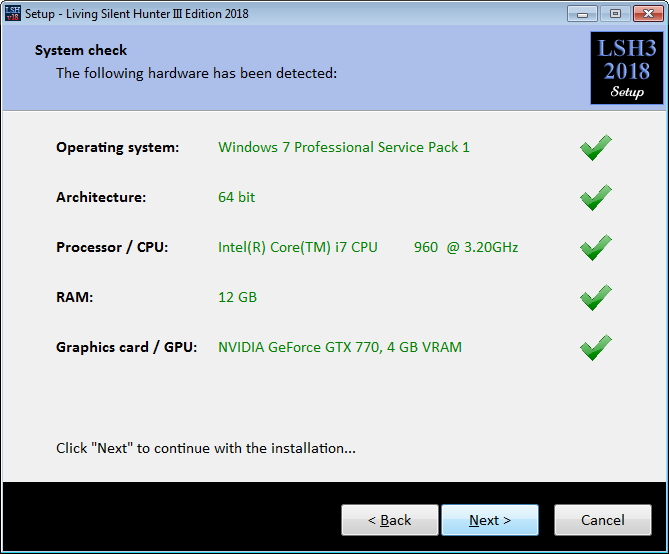Image resolution: width=669 pixels, height=554 pixels.
Task: Click the Graphics card green checkmark
Action: (x=596, y=347)
